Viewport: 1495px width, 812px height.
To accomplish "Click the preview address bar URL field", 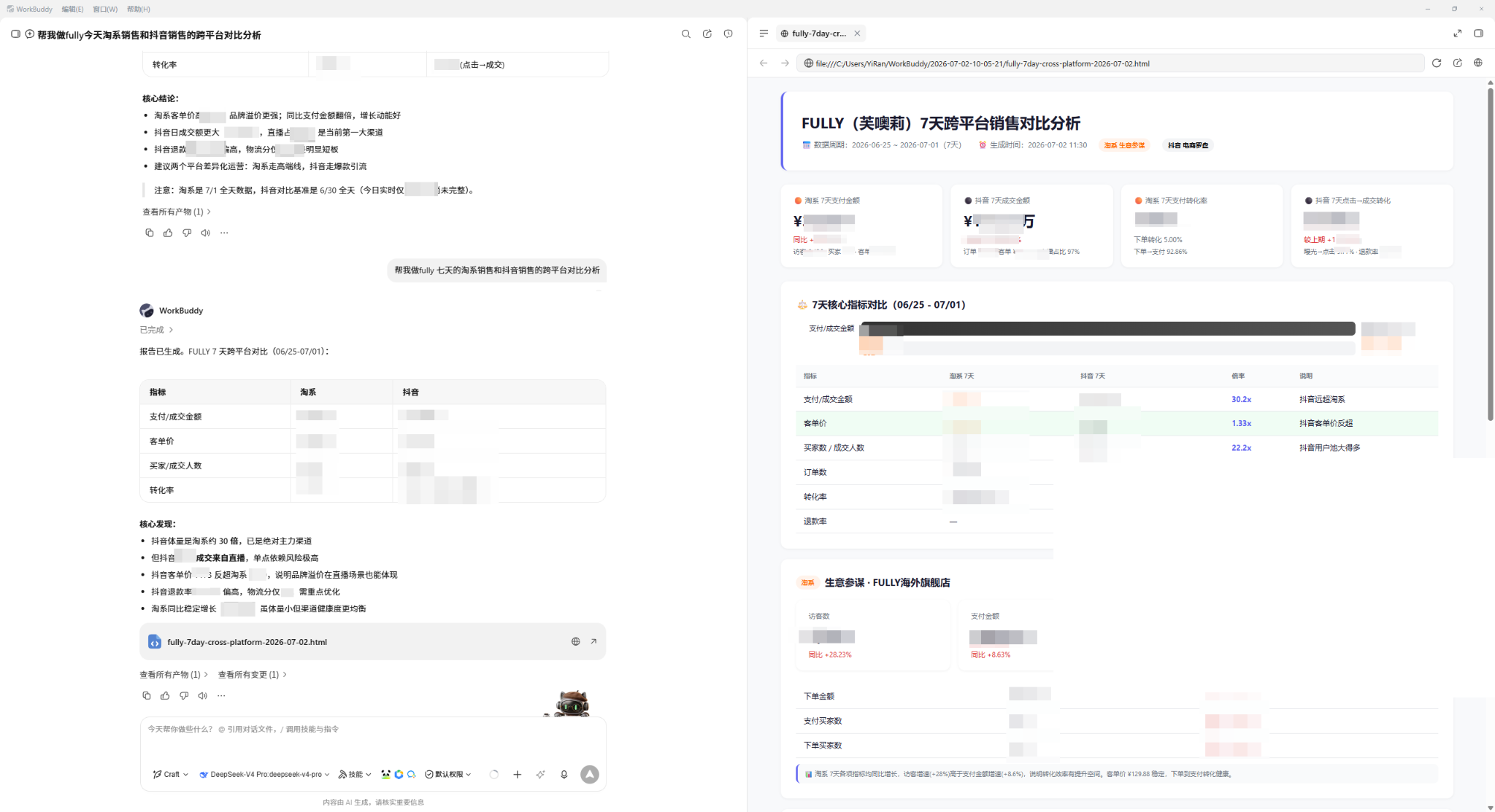I will [1110, 63].
